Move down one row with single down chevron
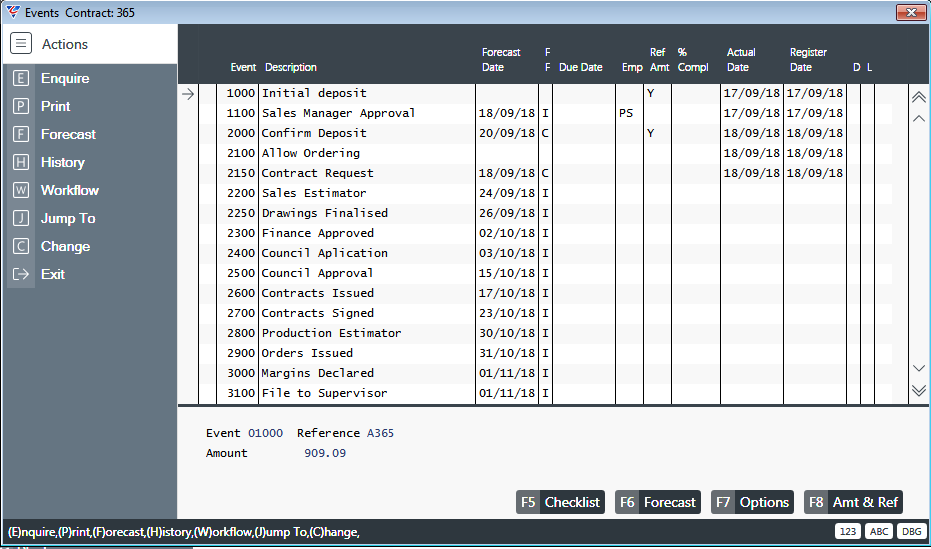This screenshot has width=931, height=549. pyautogui.click(x=919, y=368)
